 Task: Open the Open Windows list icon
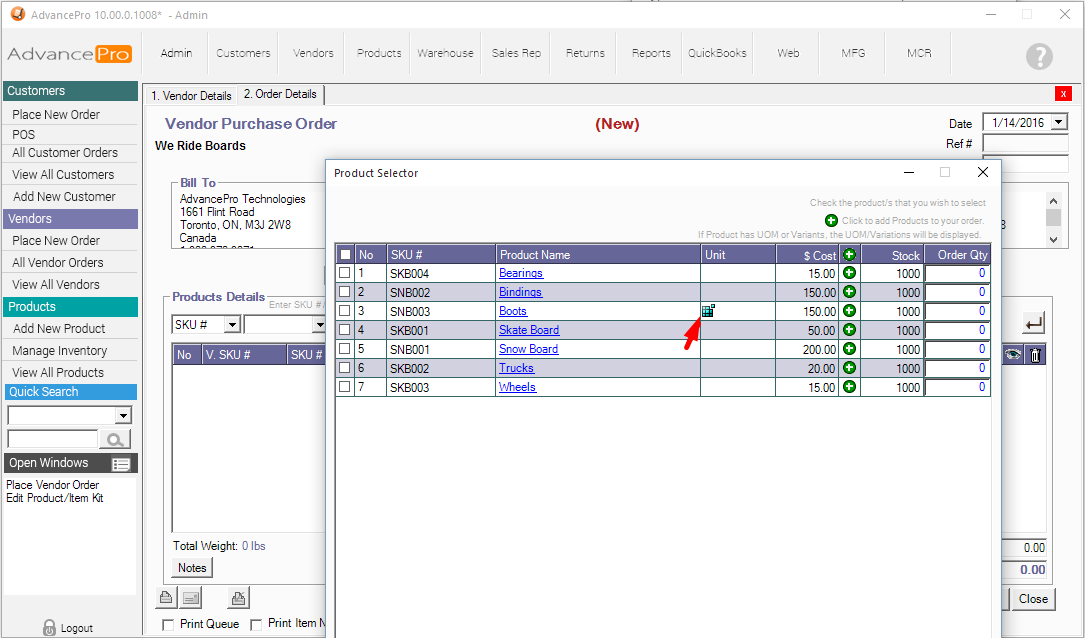click(x=121, y=464)
